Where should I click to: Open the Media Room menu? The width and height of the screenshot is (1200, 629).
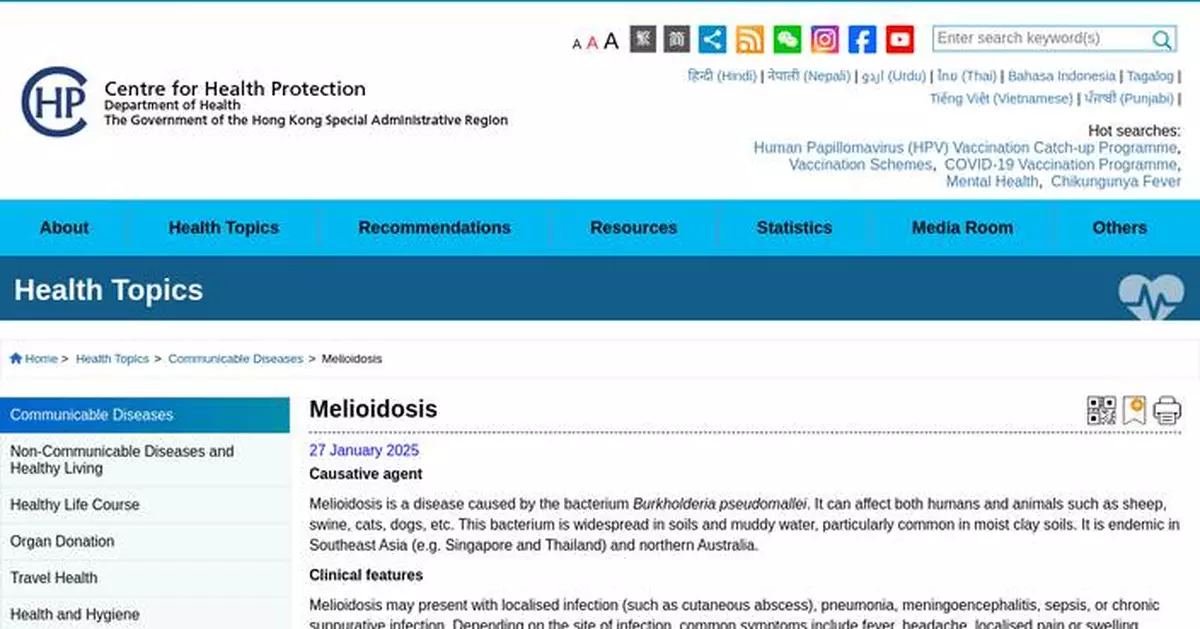[x=962, y=228]
